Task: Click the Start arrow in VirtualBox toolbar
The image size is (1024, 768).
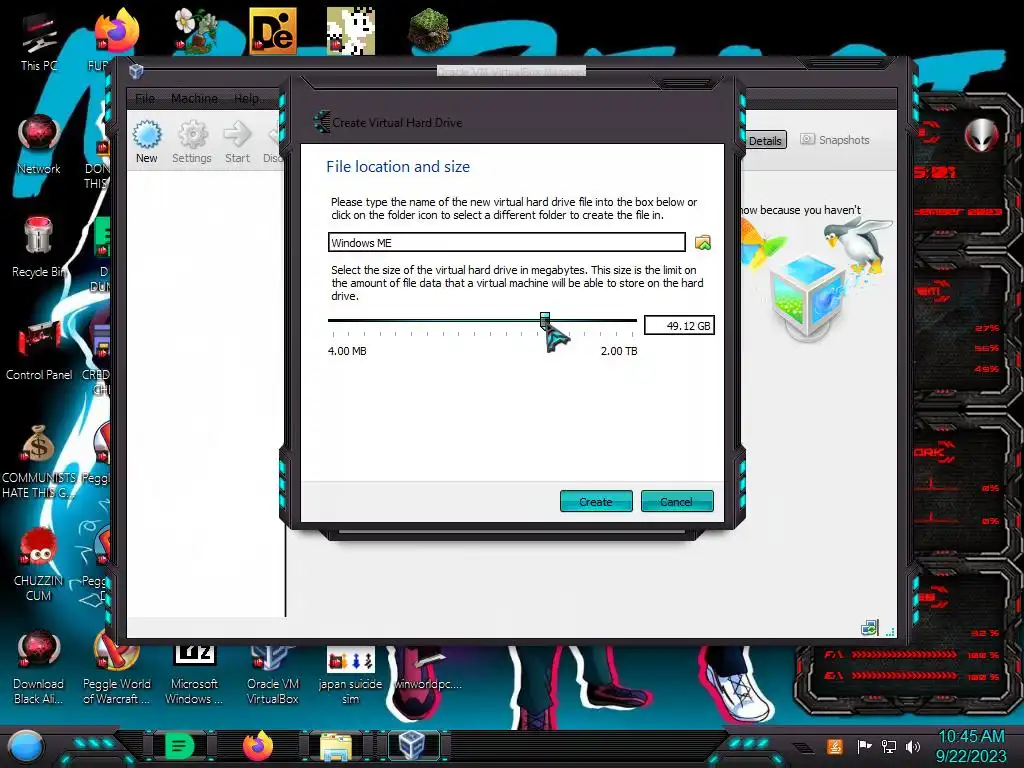Action: coord(237,142)
